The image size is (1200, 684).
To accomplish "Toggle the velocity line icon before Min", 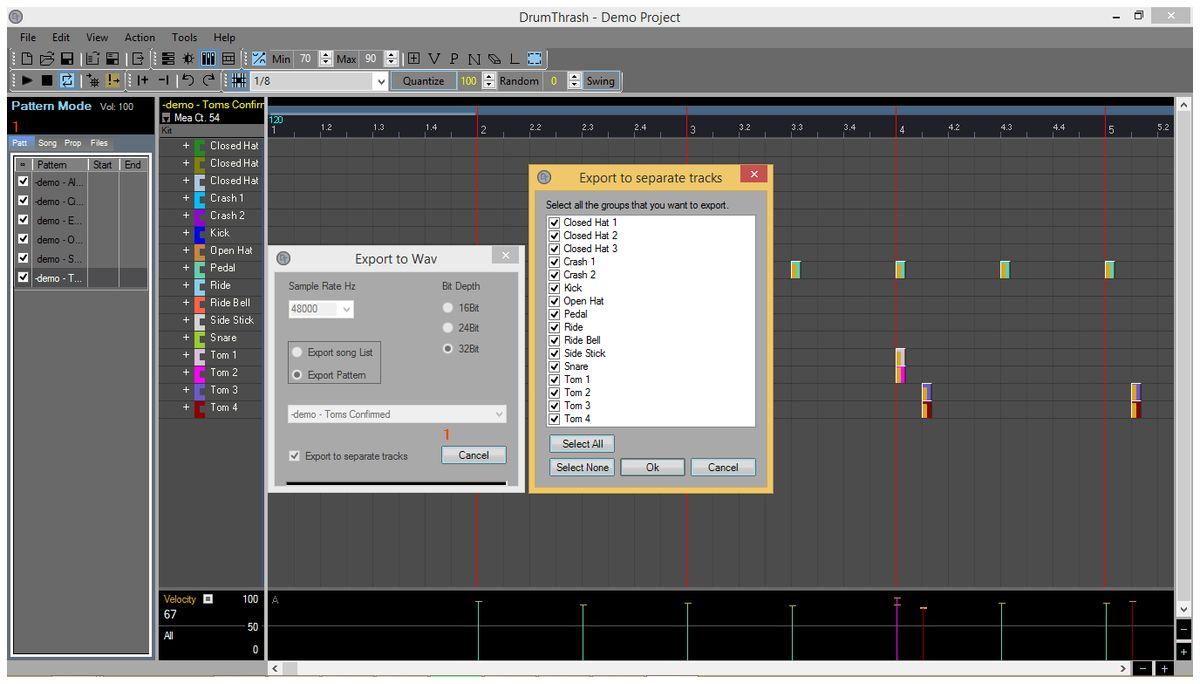I will 258,59.
